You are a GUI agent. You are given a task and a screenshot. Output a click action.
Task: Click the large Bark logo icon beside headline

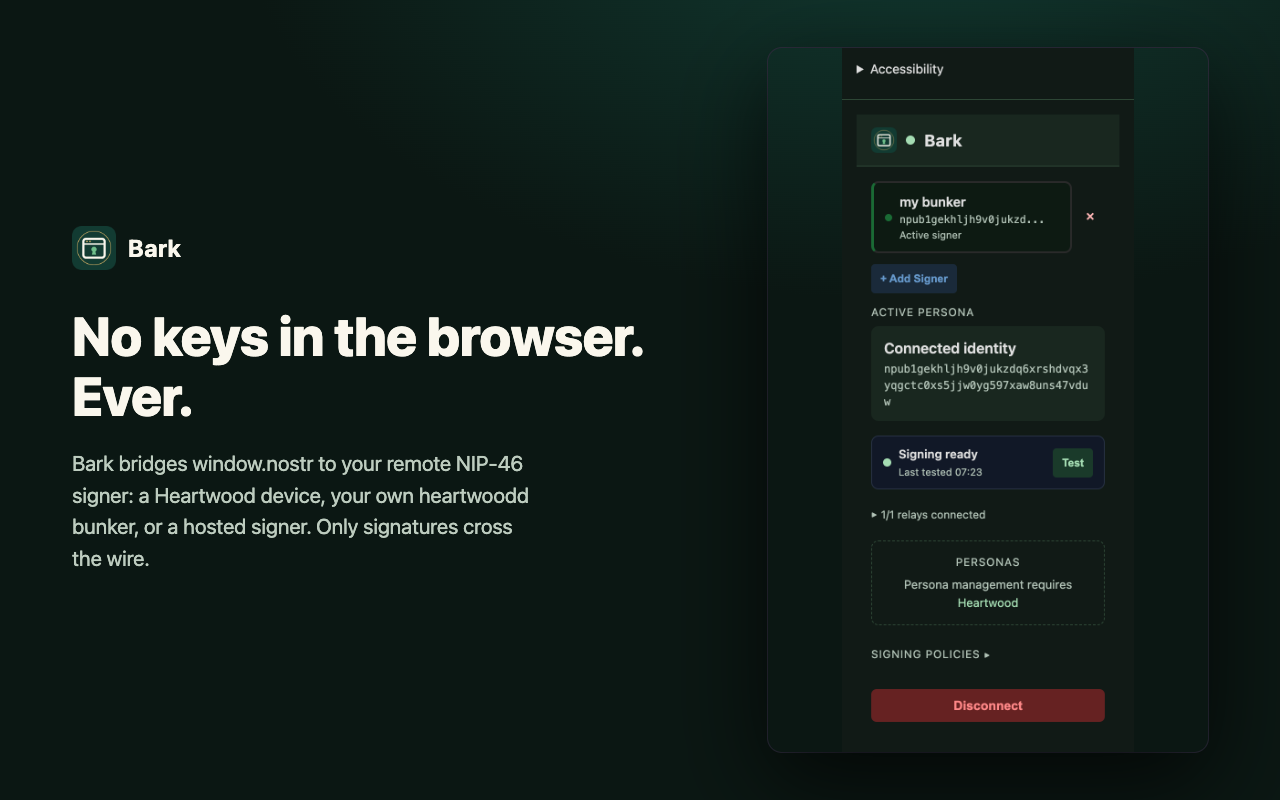94,248
